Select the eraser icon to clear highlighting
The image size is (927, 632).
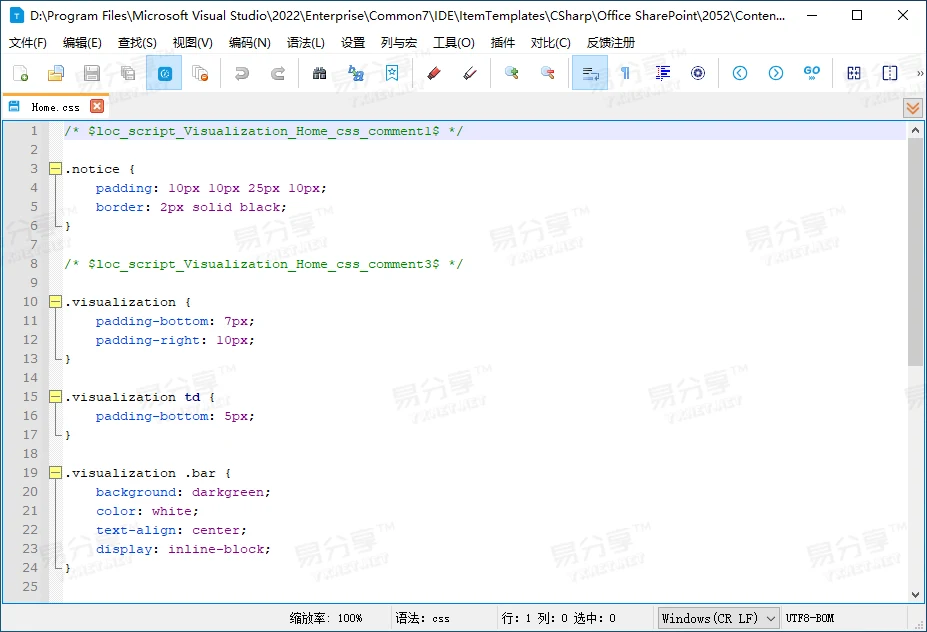coord(469,73)
